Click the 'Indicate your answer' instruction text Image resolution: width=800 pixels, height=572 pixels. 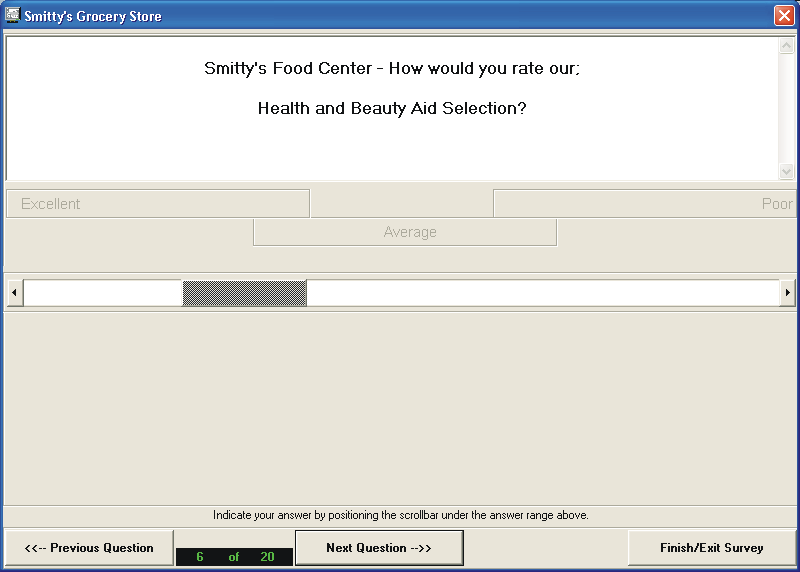tap(401, 515)
